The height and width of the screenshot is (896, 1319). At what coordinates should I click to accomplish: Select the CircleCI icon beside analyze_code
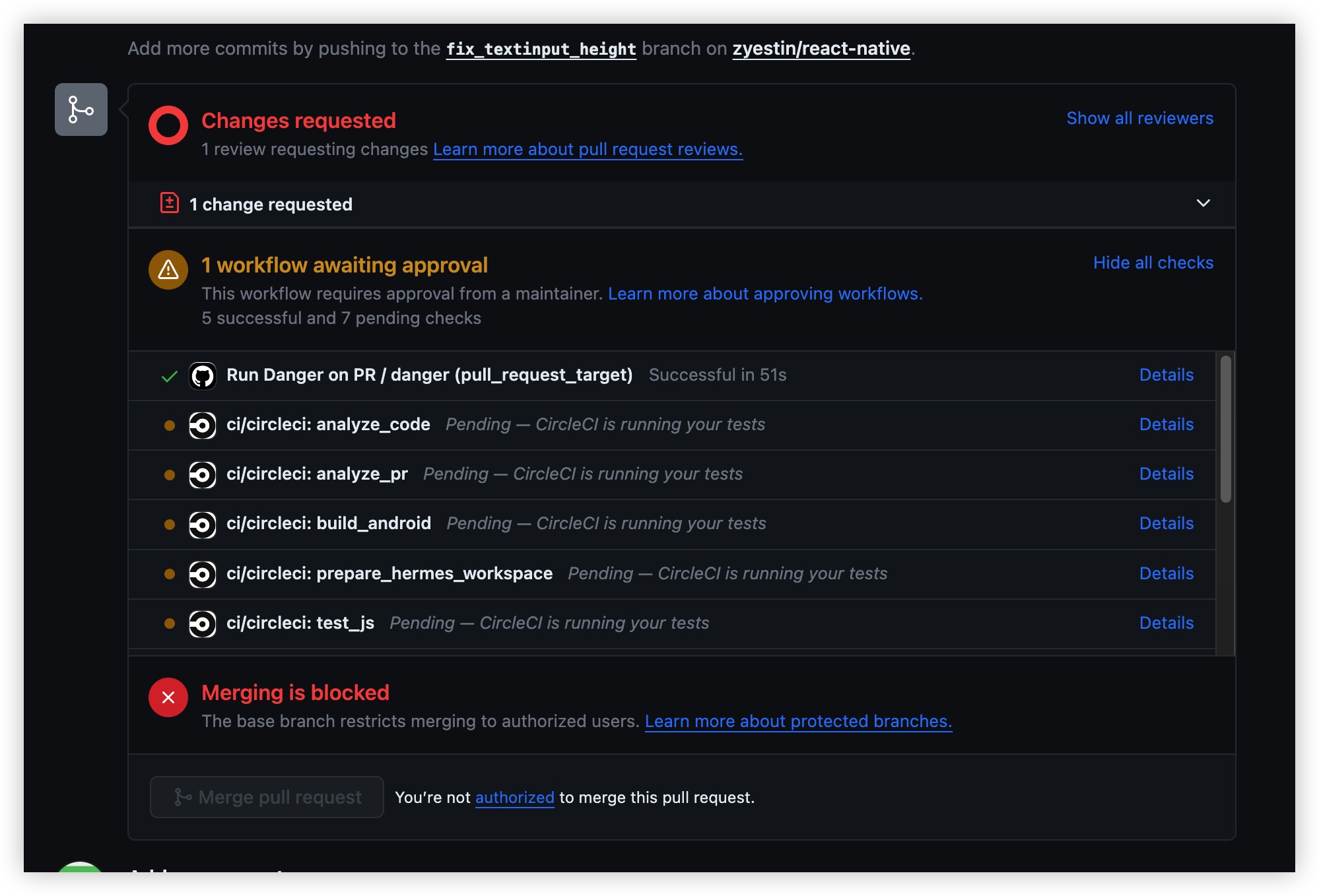203,426
